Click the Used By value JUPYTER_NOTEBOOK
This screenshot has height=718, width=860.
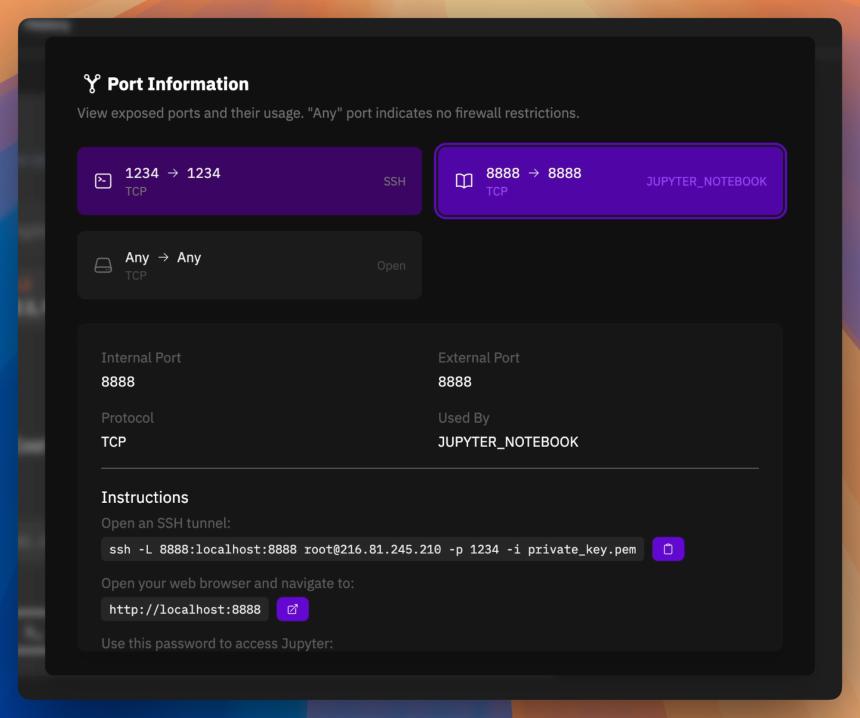pos(508,442)
